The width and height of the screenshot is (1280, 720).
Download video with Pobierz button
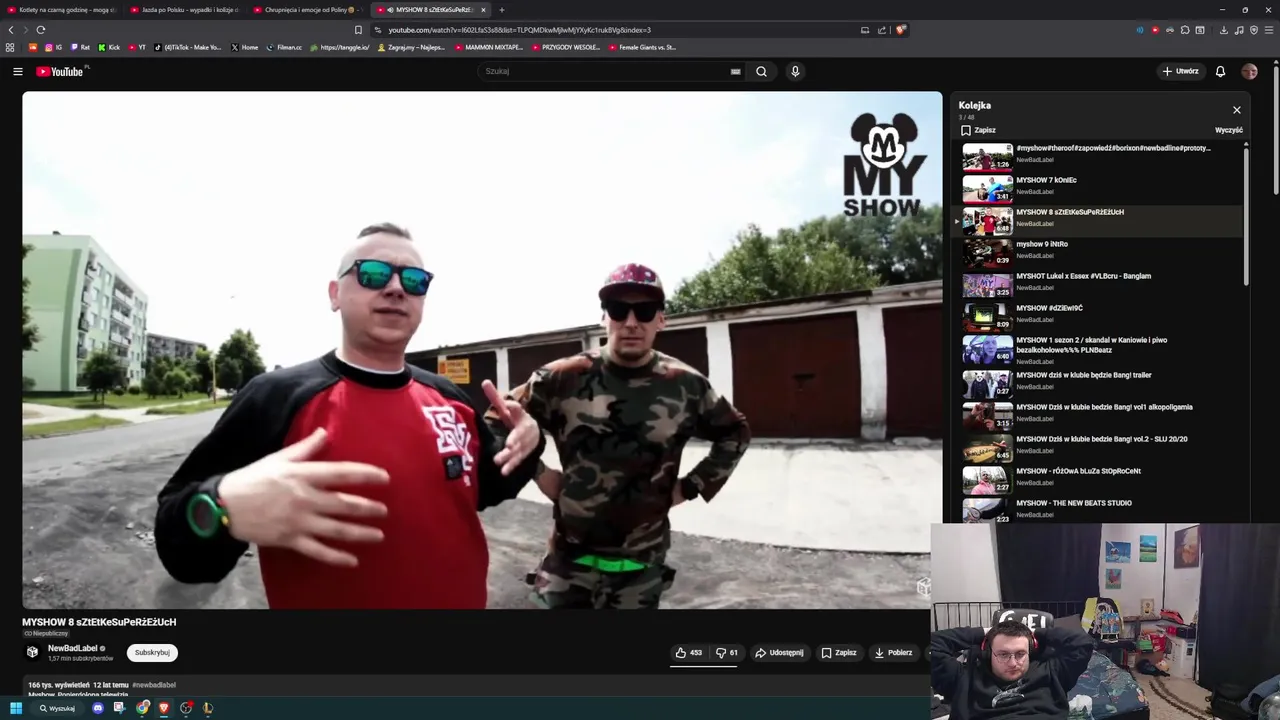click(893, 652)
